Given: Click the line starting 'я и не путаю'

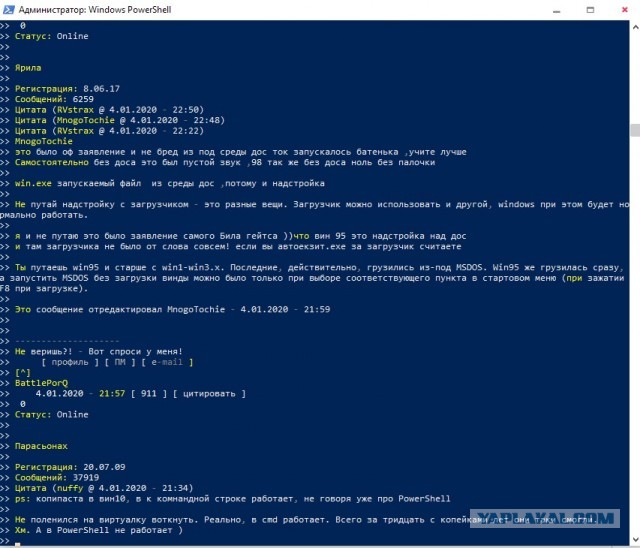Looking at the screenshot, I should [x=240, y=236].
